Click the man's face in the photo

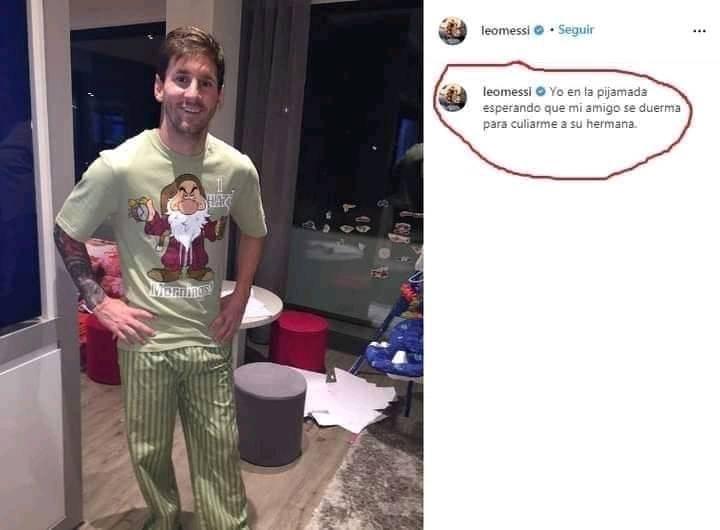(x=188, y=96)
